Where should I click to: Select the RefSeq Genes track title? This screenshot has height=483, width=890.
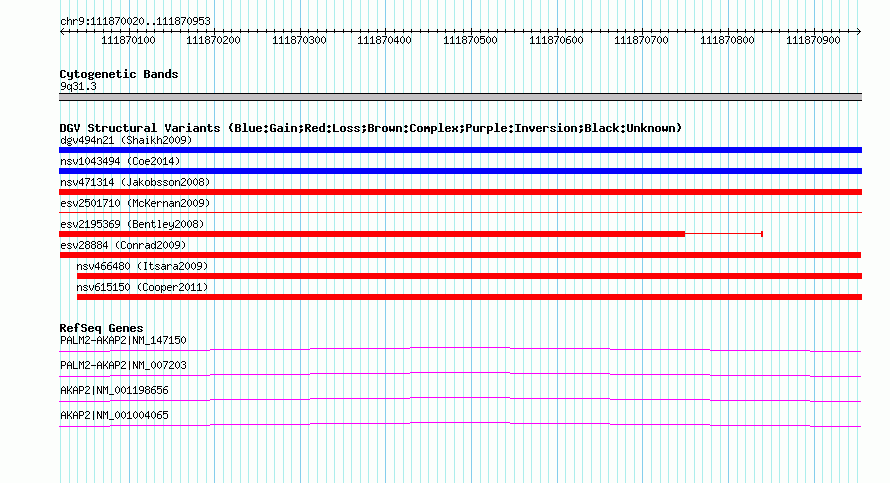(x=101, y=328)
